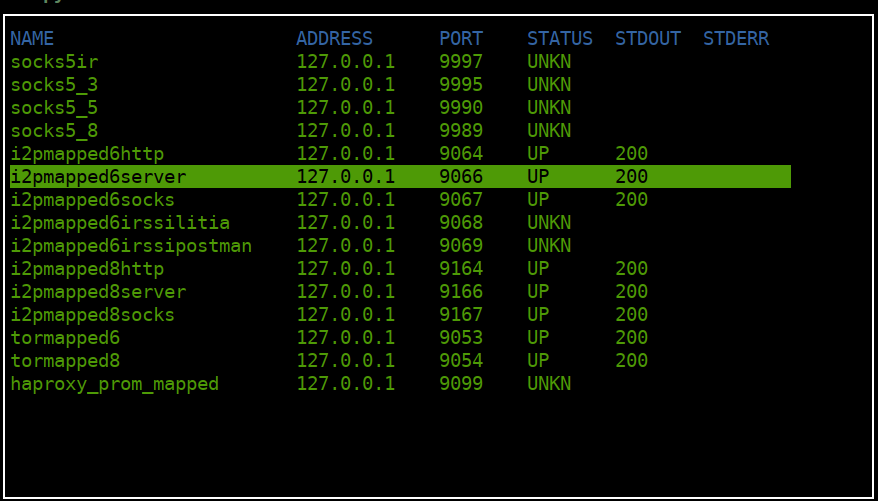Click the highlighted i2pmapped6server row
Image resolution: width=878 pixels, height=501 pixels.
[x=400, y=176]
